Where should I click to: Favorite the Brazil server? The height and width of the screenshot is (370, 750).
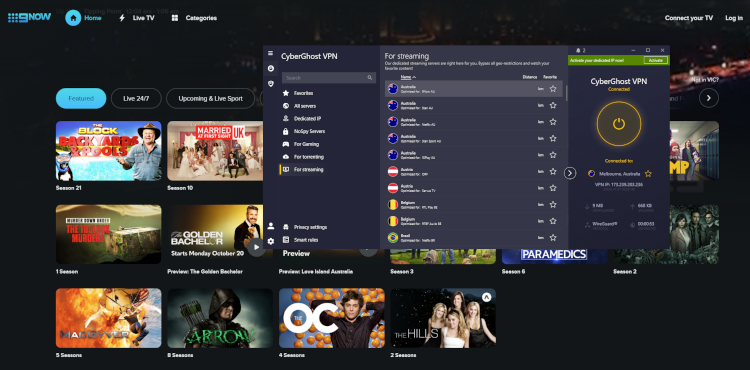tap(553, 238)
